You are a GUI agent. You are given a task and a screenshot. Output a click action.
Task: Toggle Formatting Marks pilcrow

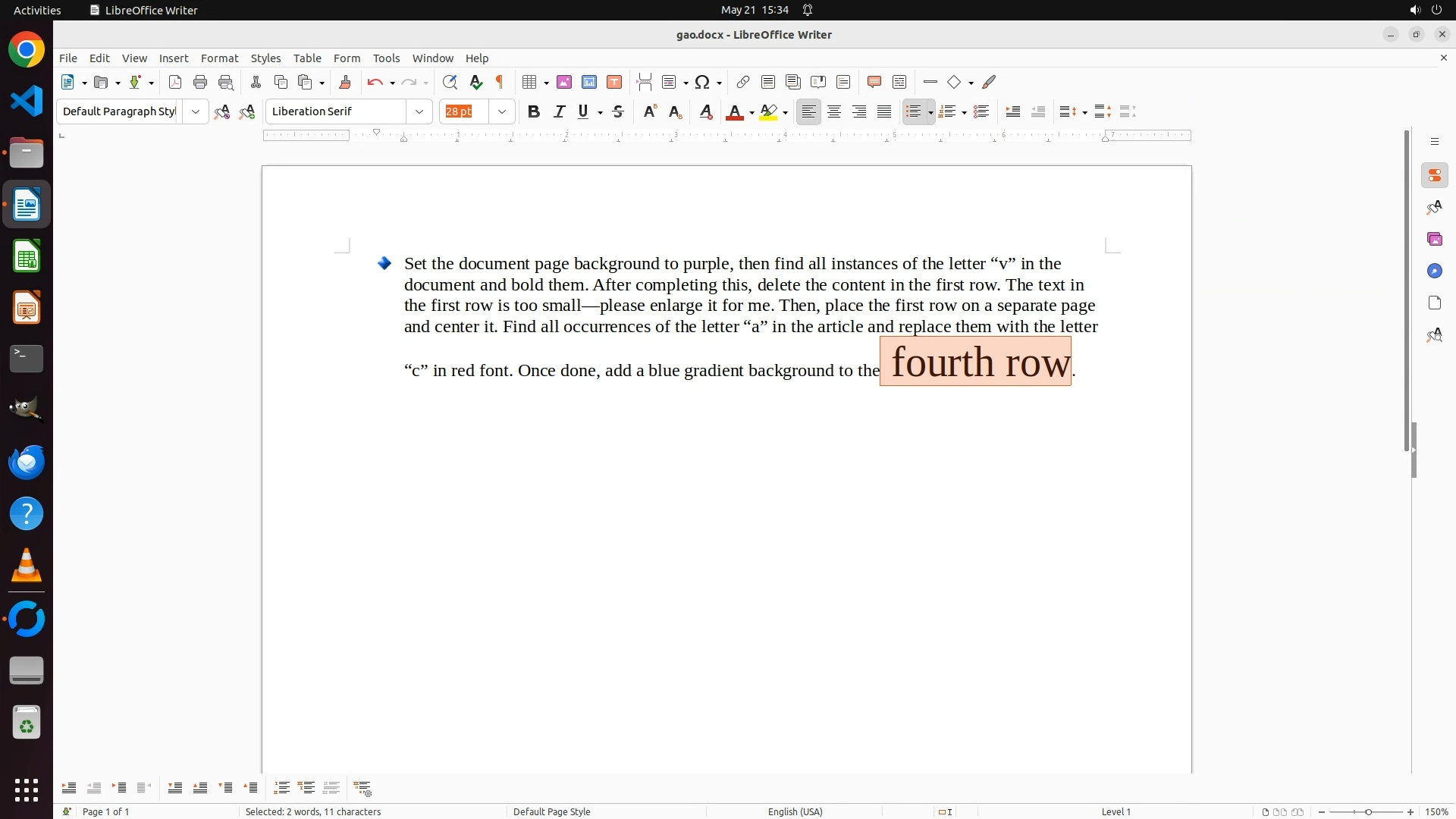[500, 82]
